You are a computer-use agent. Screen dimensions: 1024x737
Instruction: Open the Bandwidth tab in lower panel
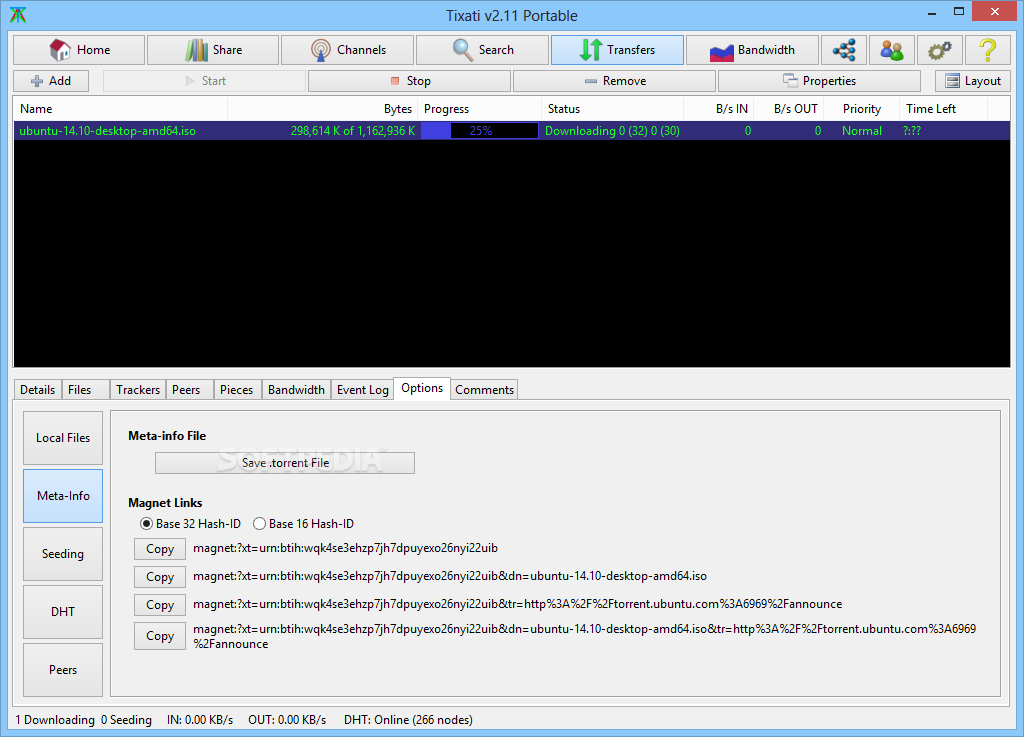[x=296, y=390]
